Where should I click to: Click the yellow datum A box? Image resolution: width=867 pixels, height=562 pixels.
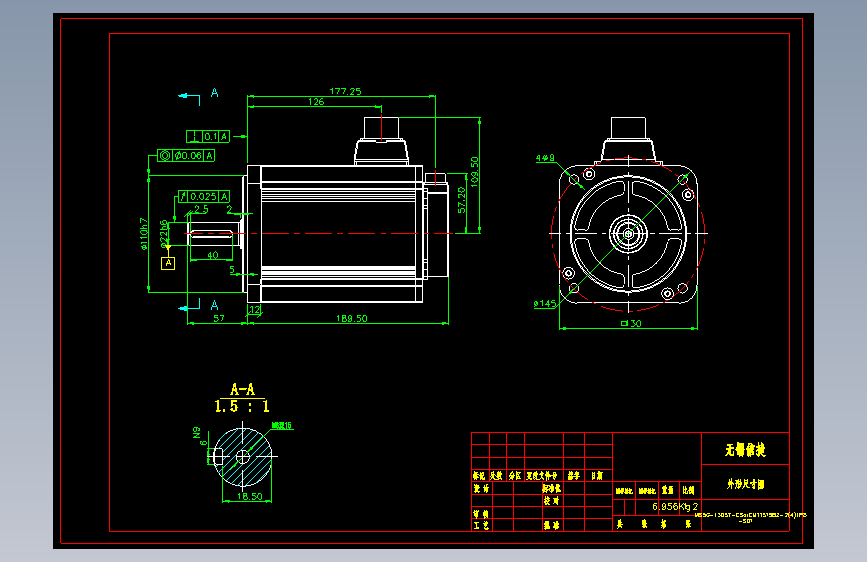tap(168, 263)
